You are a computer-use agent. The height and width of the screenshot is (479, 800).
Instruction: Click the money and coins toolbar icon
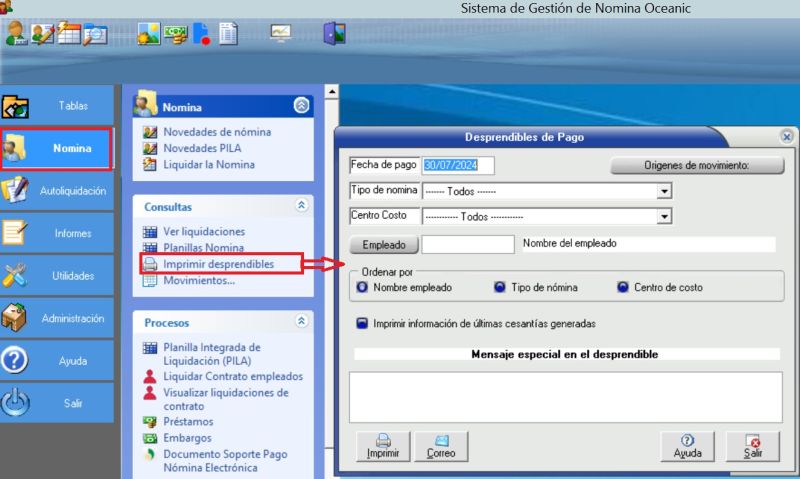(x=176, y=34)
